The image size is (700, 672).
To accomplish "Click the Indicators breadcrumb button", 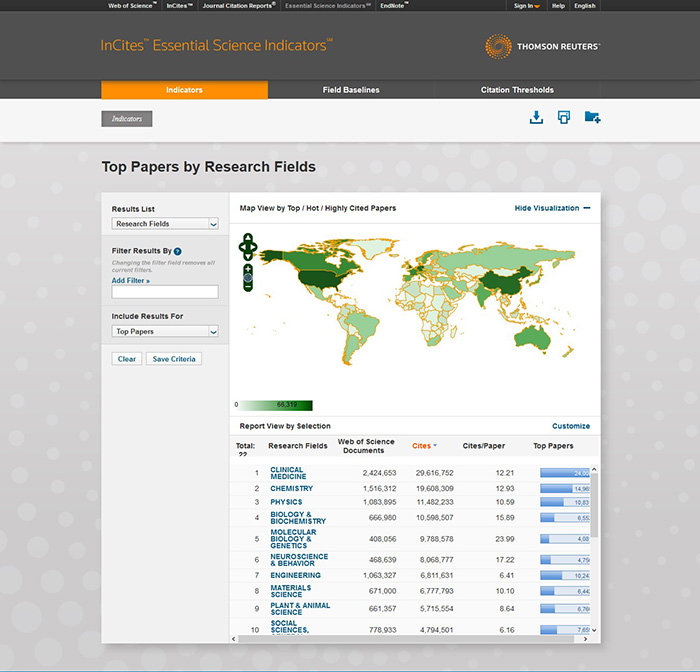I will pos(127,119).
